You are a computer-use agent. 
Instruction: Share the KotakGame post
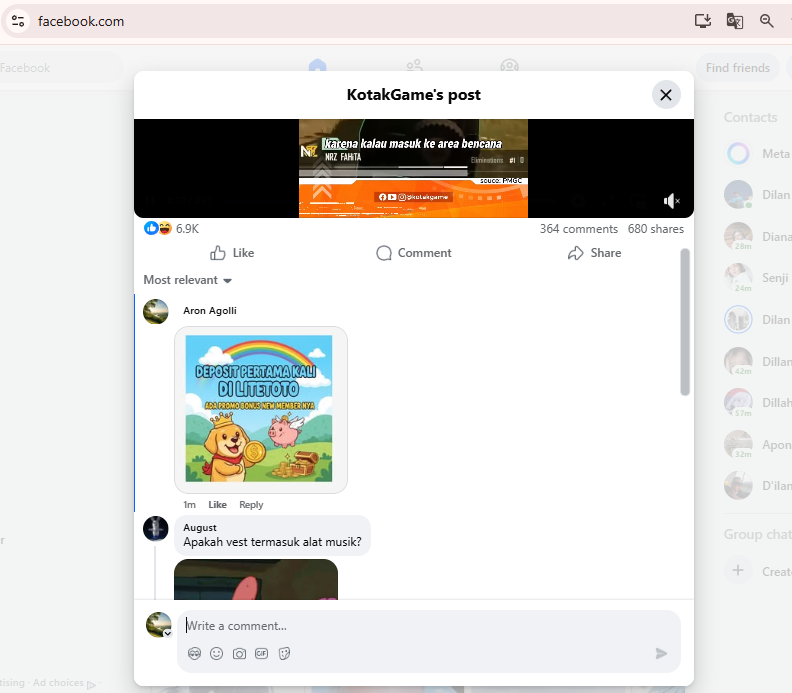pyautogui.click(x=595, y=253)
